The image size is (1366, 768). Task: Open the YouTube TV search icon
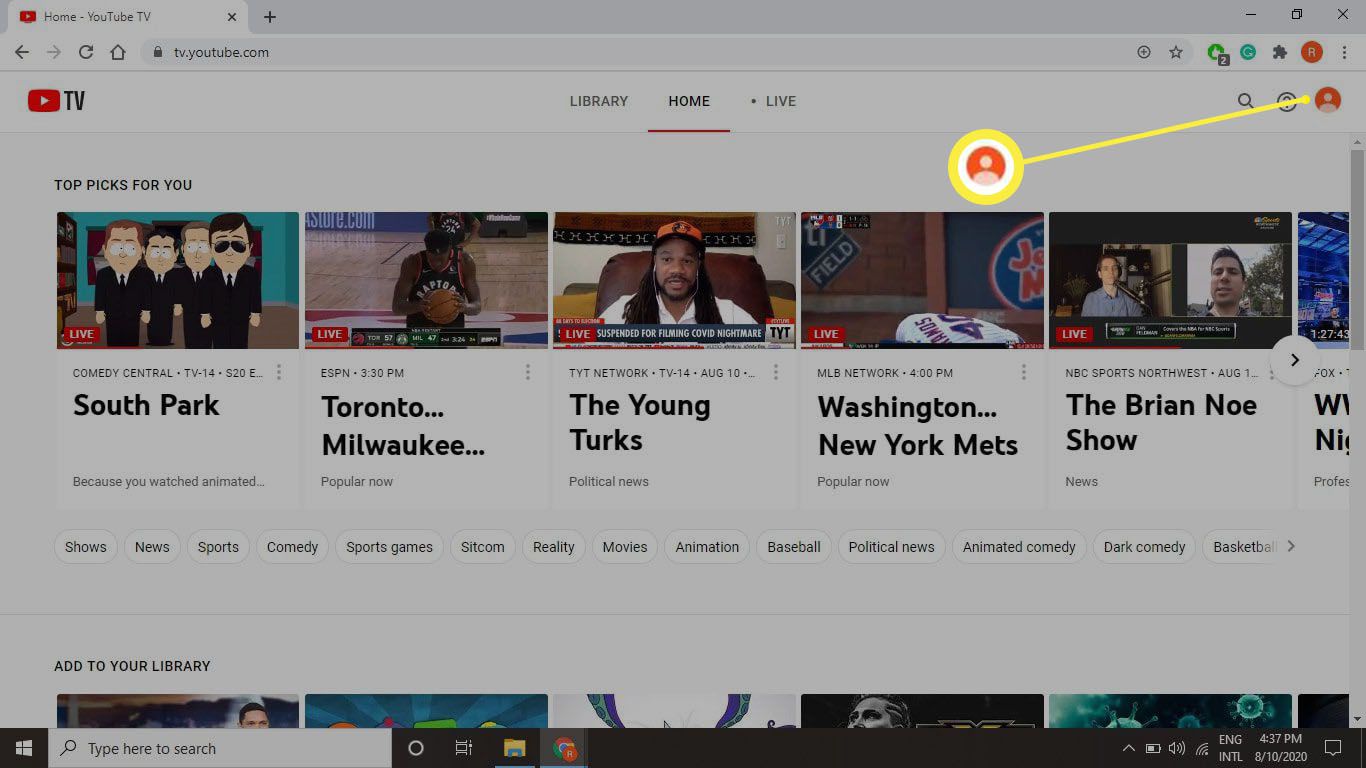pyautogui.click(x=1245, y=101)
